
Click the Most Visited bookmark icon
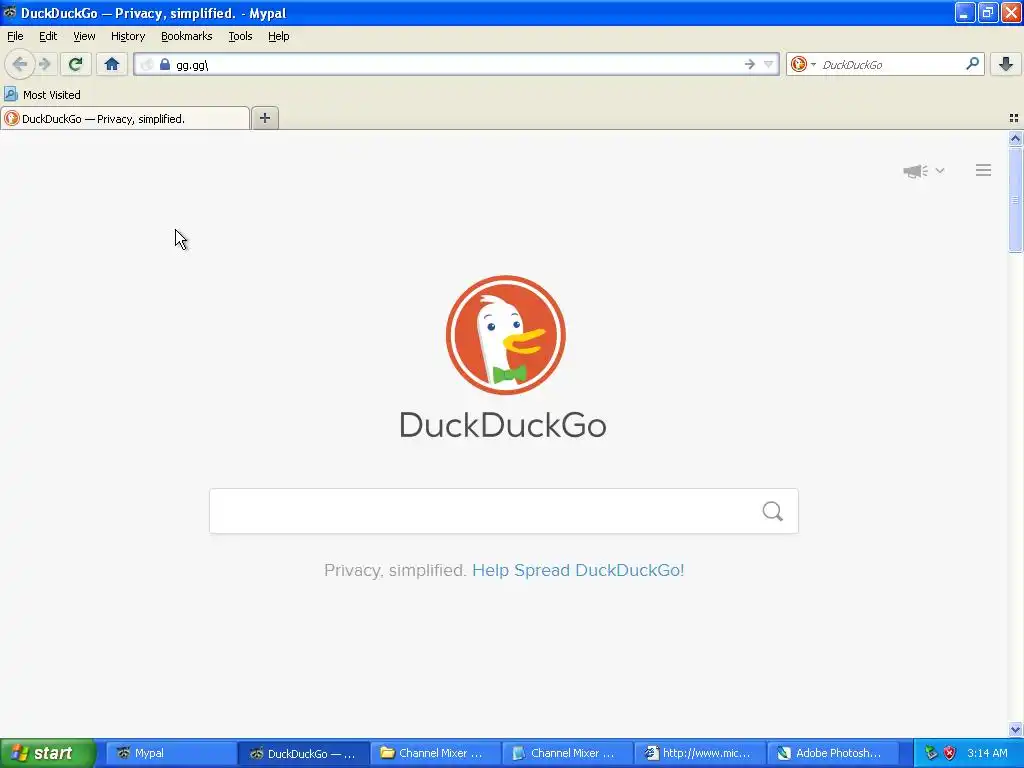coord(10,95)
